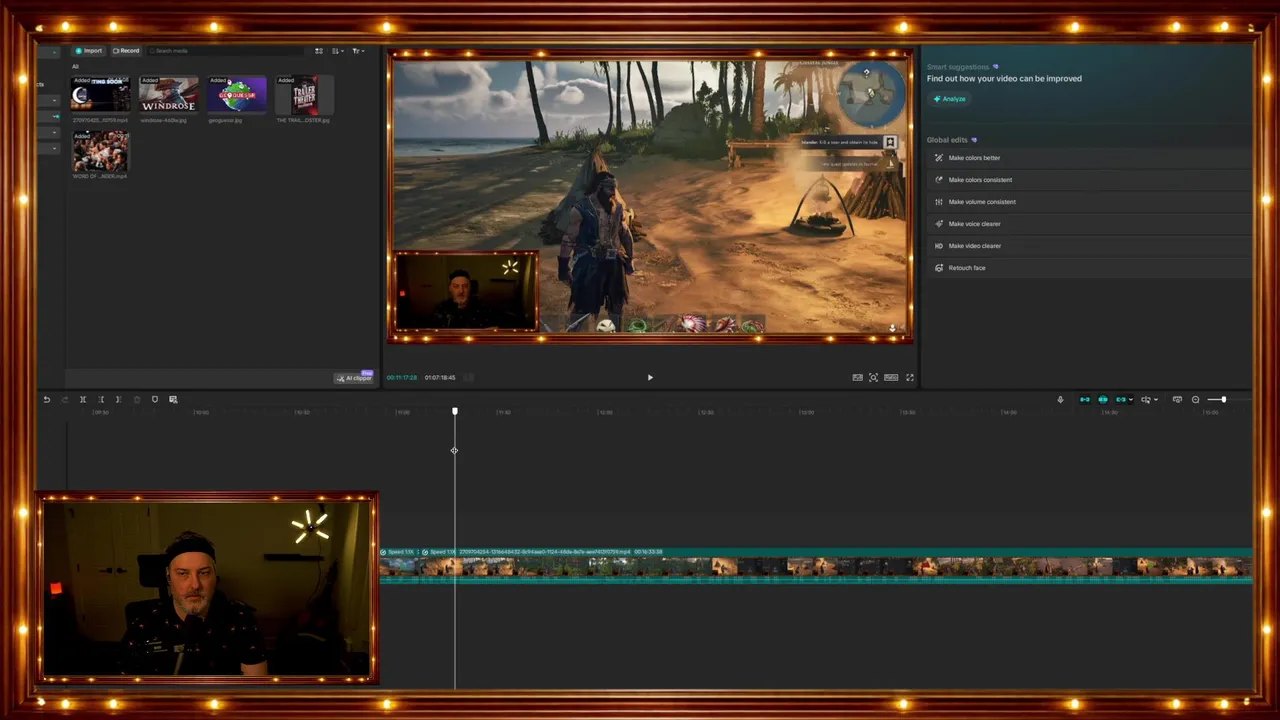Apply Make volume consistent
1280x720 pixels.
click(x=1088, y=202)
